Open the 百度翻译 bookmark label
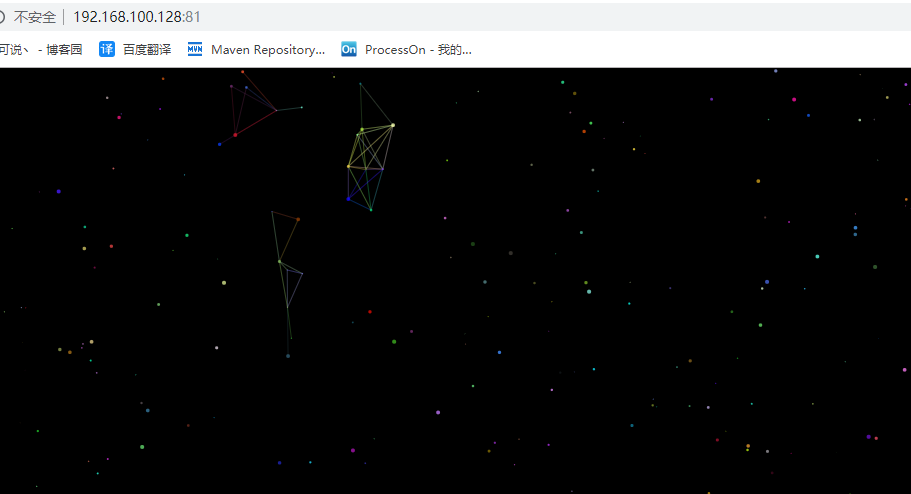 (x=147, y=50)
